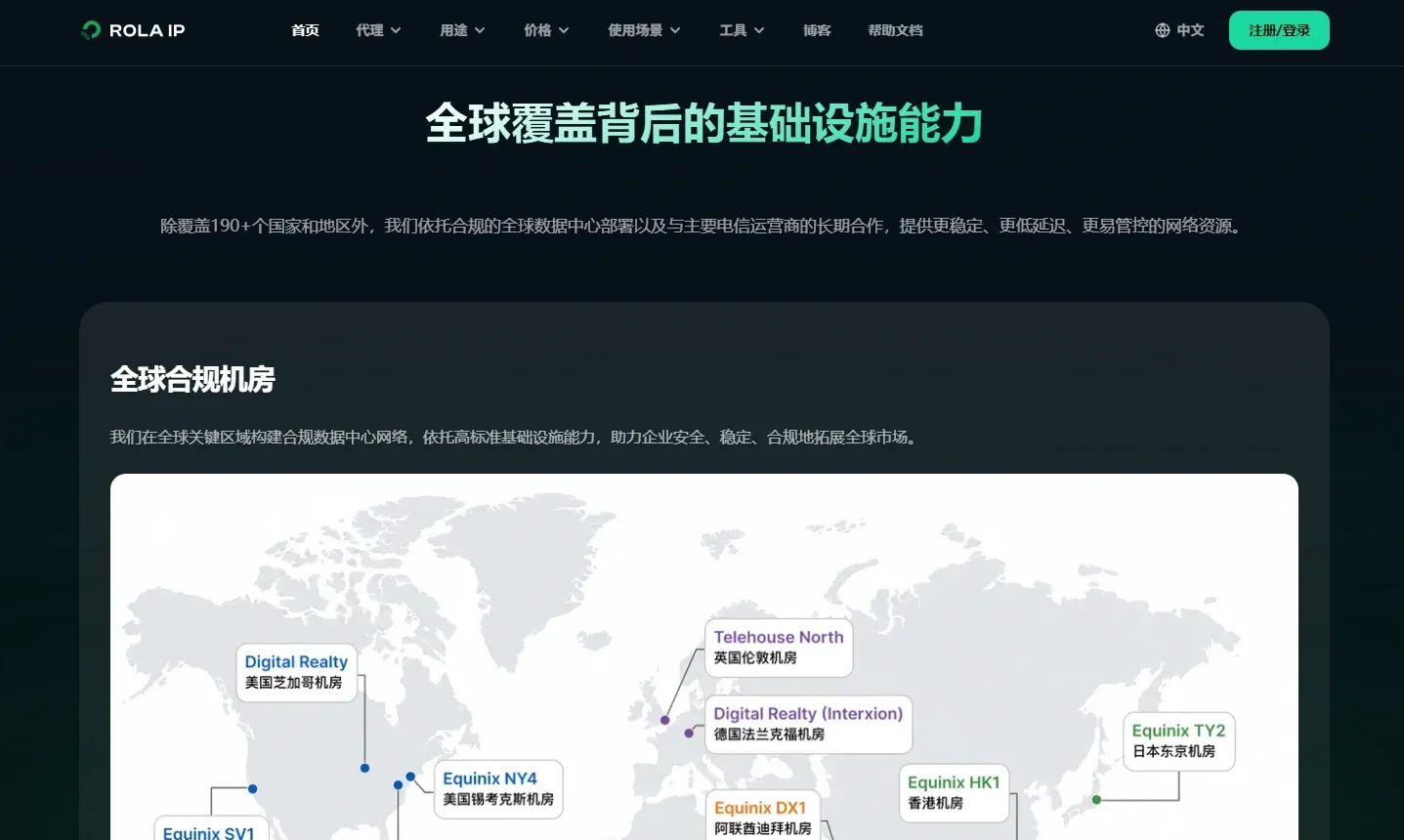
Task: Click the 注册/登录 button
Action: [x=1279, y=30]
